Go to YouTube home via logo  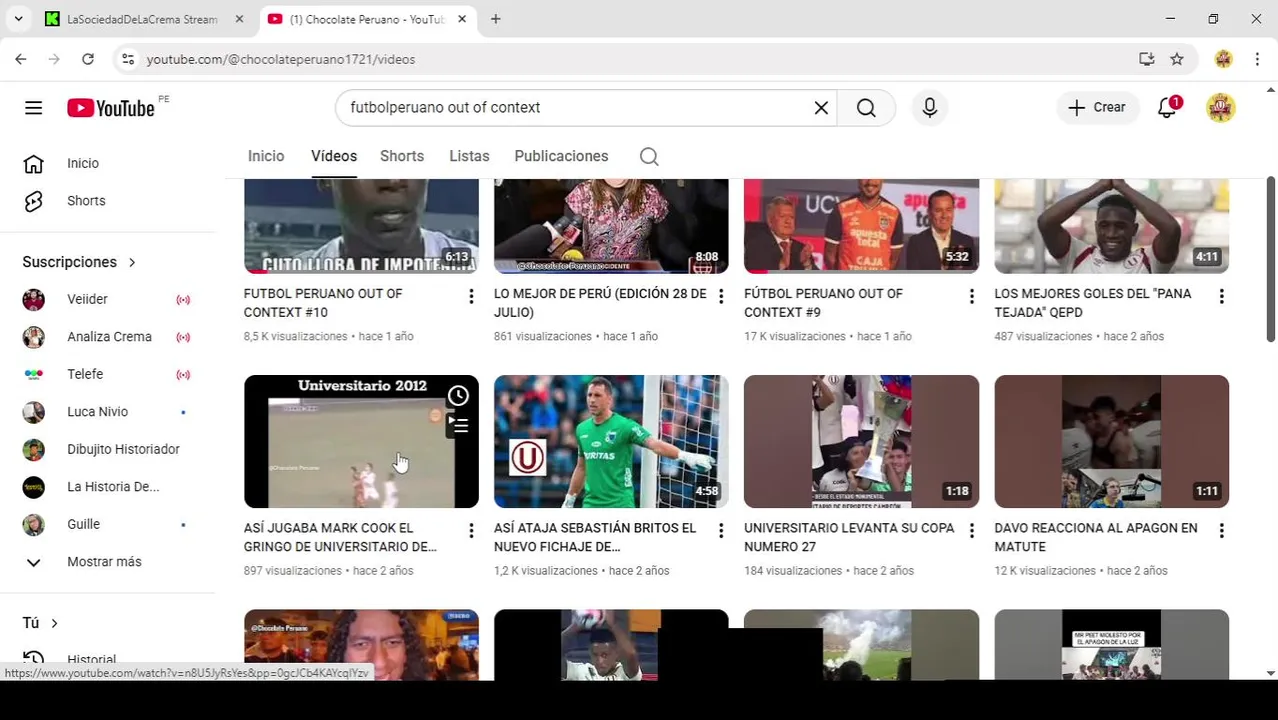pos(111,107)
